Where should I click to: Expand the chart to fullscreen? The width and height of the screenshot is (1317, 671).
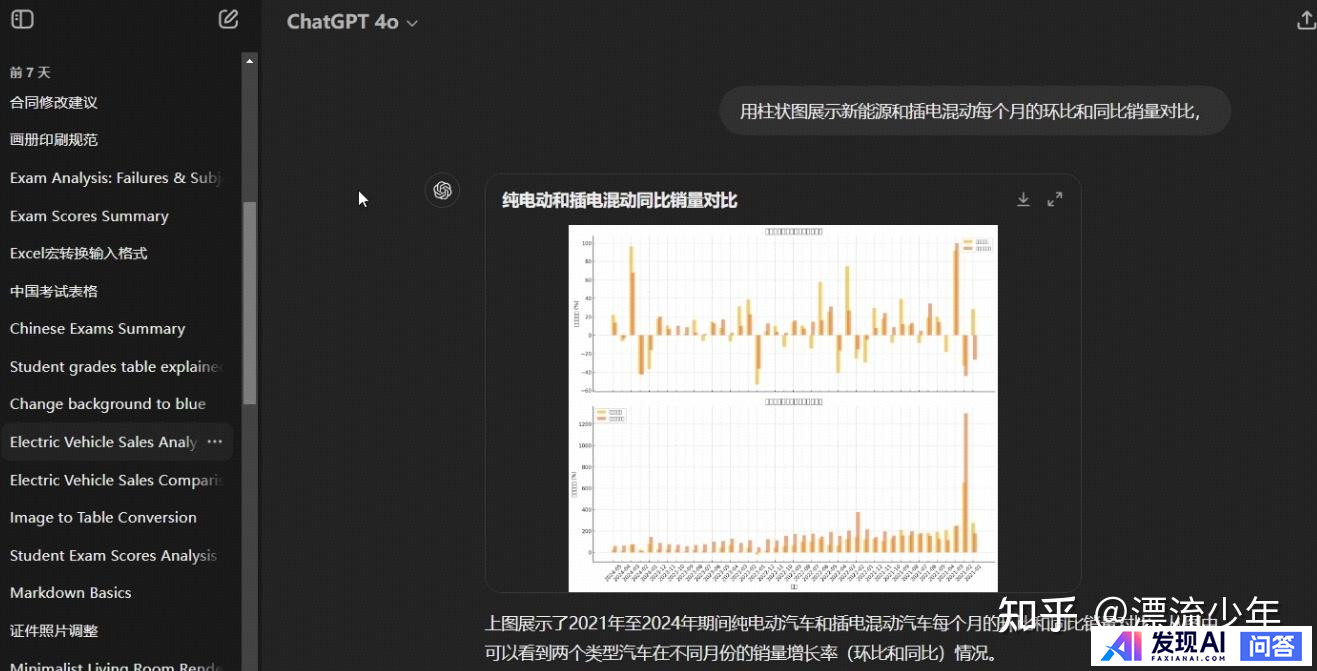pos(1054,200)
